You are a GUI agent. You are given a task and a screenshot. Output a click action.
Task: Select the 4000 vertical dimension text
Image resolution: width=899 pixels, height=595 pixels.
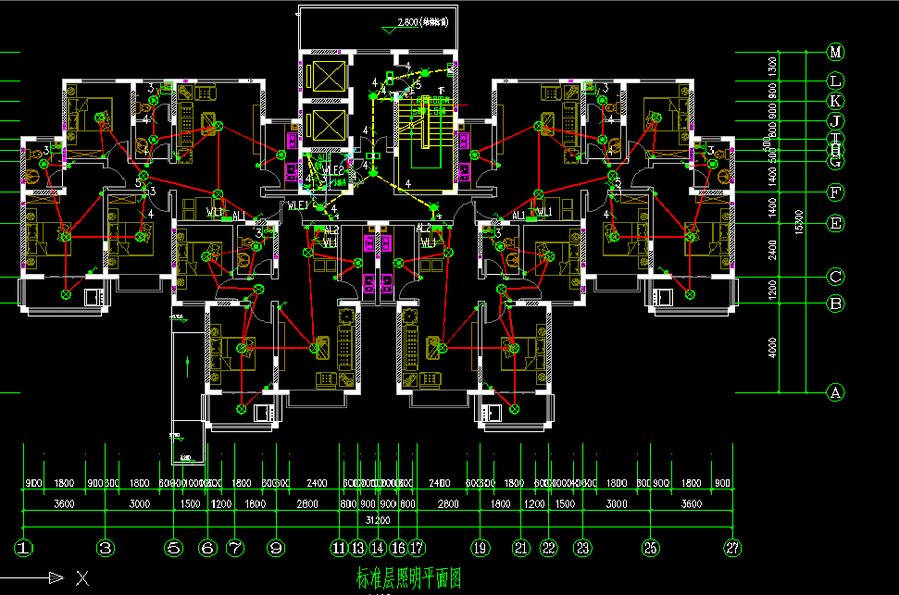coord(772,347)
